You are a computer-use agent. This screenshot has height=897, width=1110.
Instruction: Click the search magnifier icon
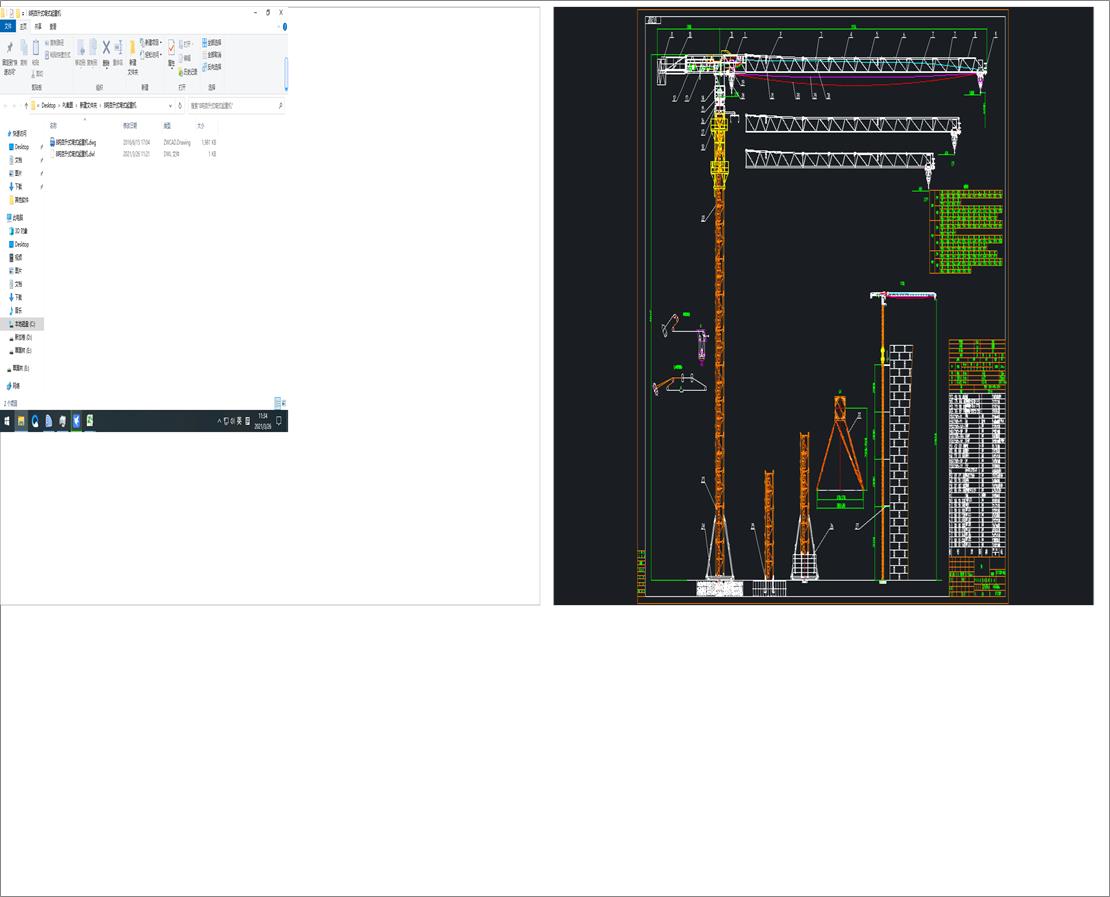pyautogui.click(x=281, y=105)
